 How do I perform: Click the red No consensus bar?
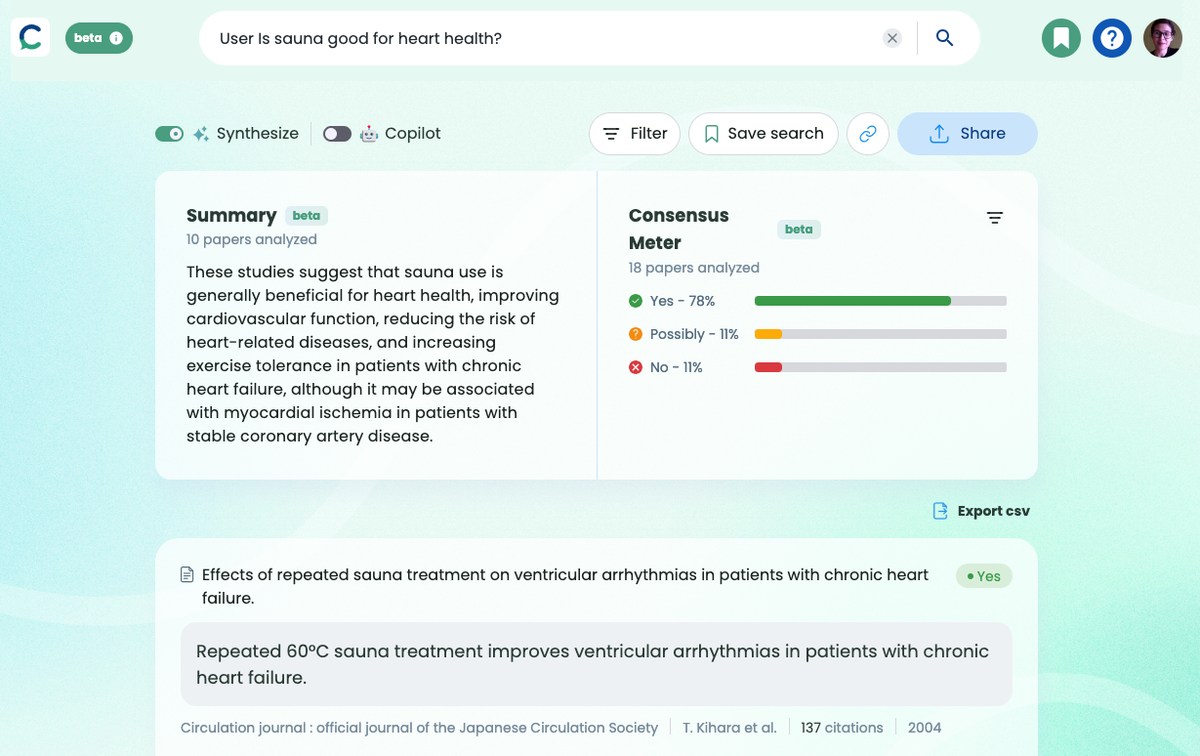coord(768,367)
